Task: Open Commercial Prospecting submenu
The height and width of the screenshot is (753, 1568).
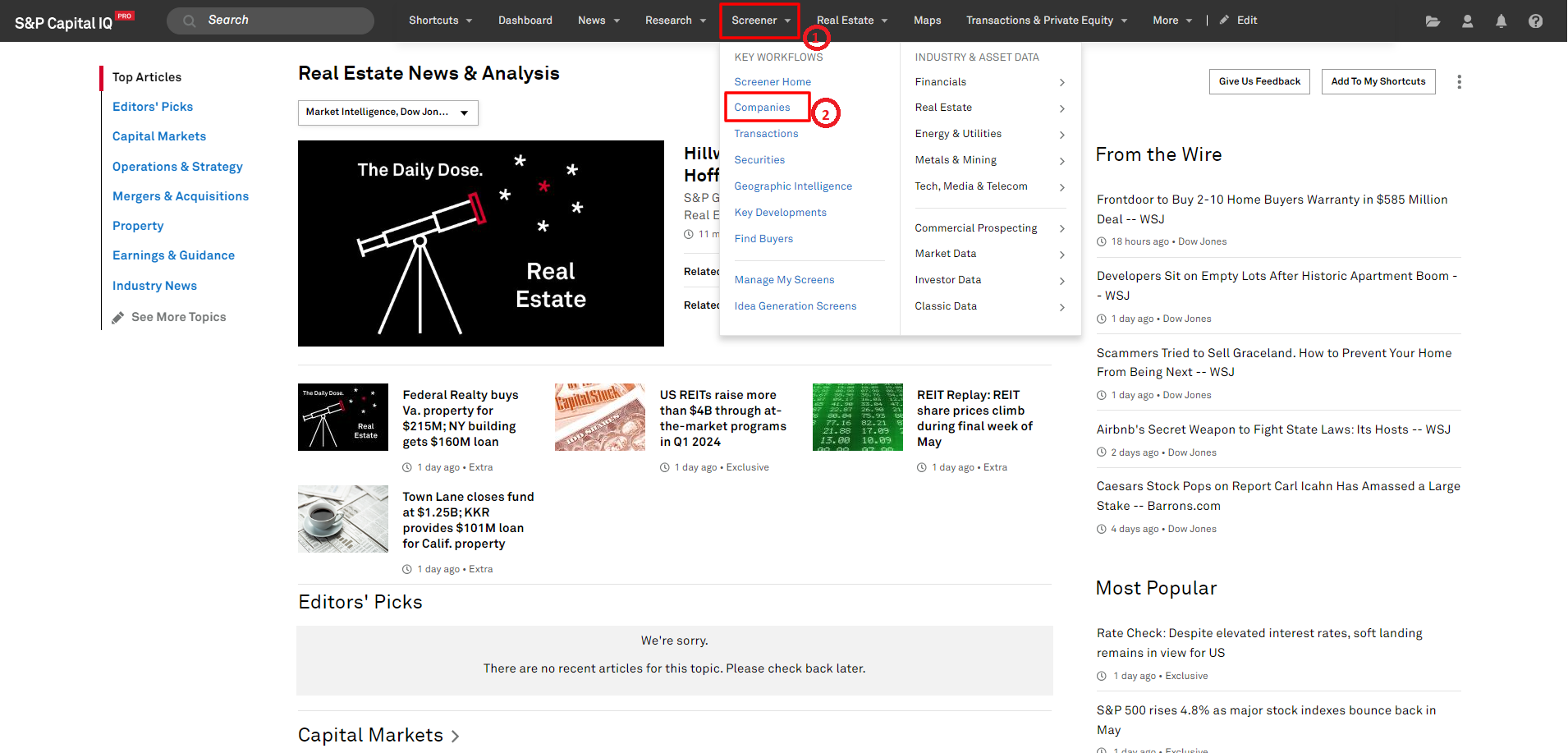Action: click(x=990, y=228)
